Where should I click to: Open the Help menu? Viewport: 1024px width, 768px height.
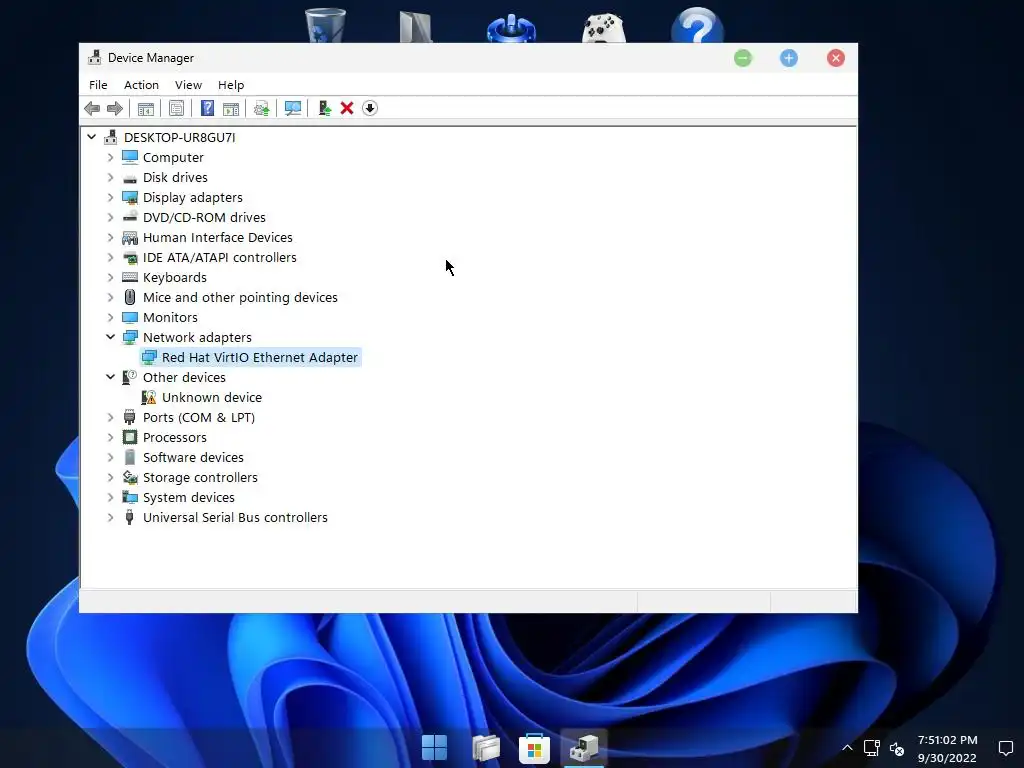pos(231,85)
